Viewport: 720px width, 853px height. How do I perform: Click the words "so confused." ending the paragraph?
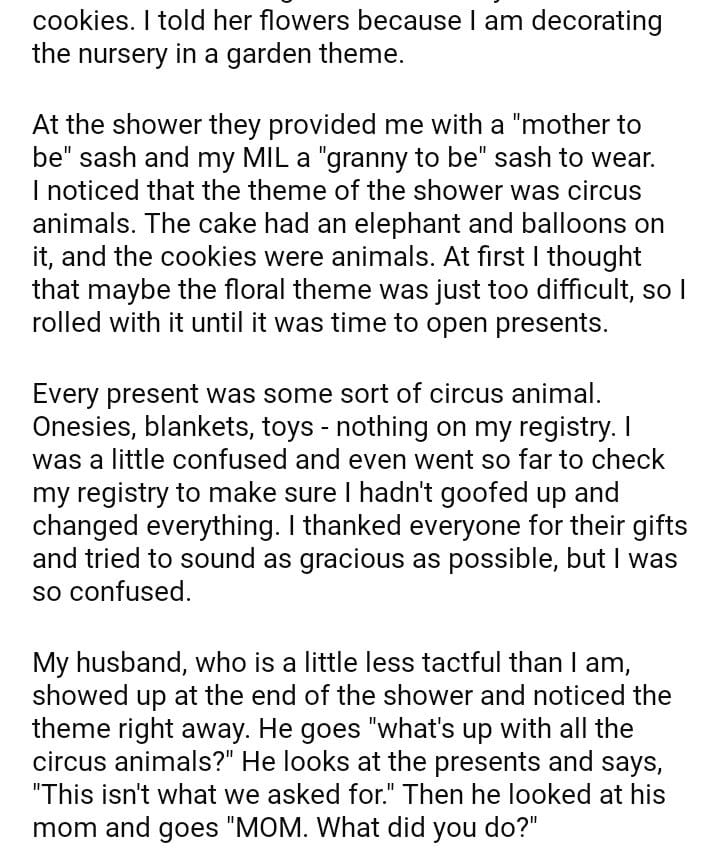[x=111, y=591]
